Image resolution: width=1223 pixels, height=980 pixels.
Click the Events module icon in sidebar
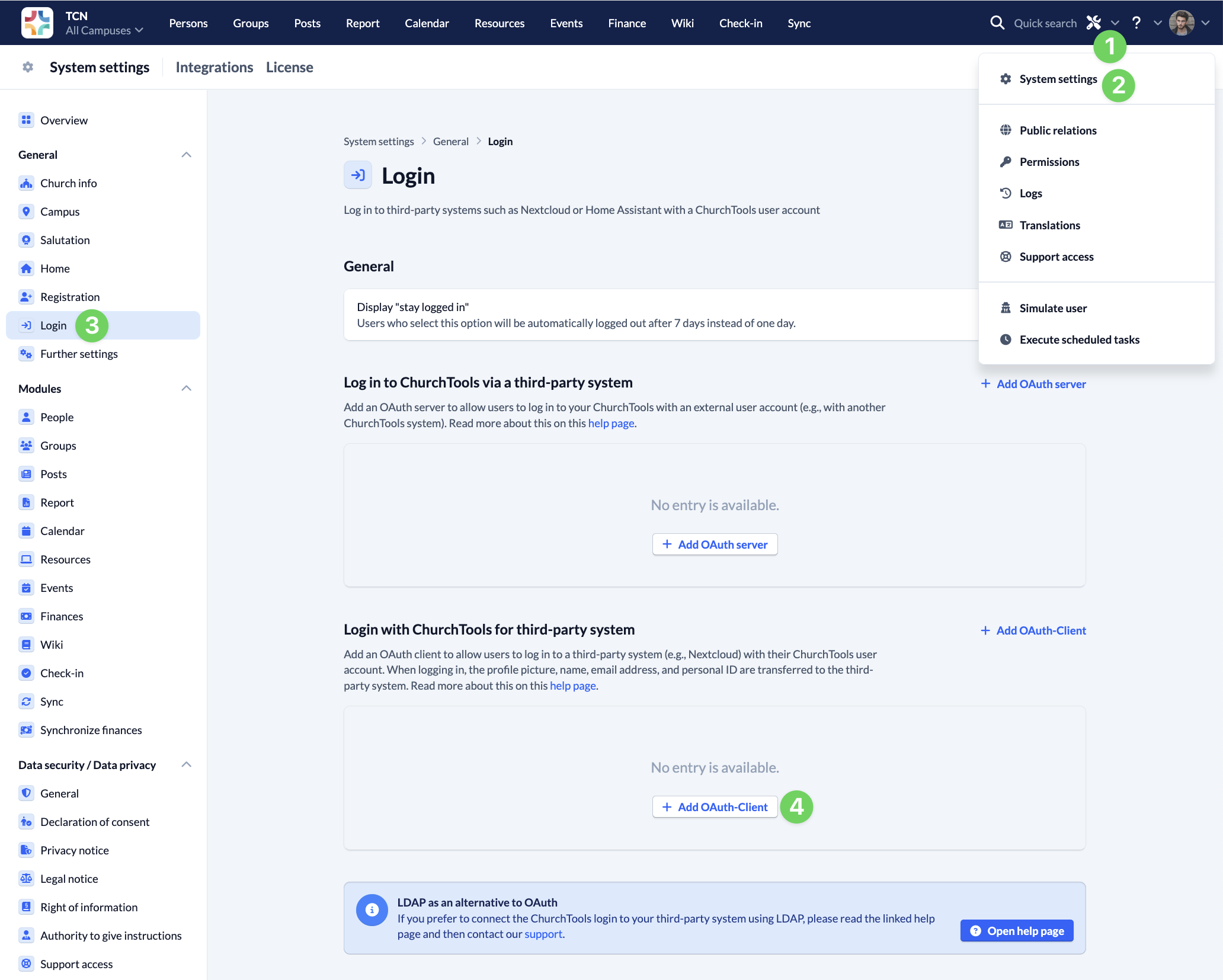click(x=26, y=588)
